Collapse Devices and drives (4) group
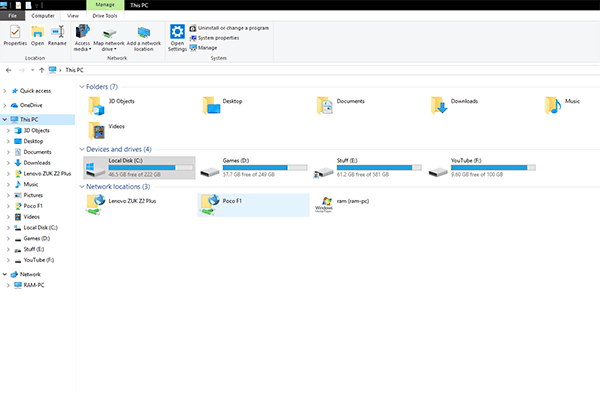Screen dimensions: 600x395 [82, 149]
